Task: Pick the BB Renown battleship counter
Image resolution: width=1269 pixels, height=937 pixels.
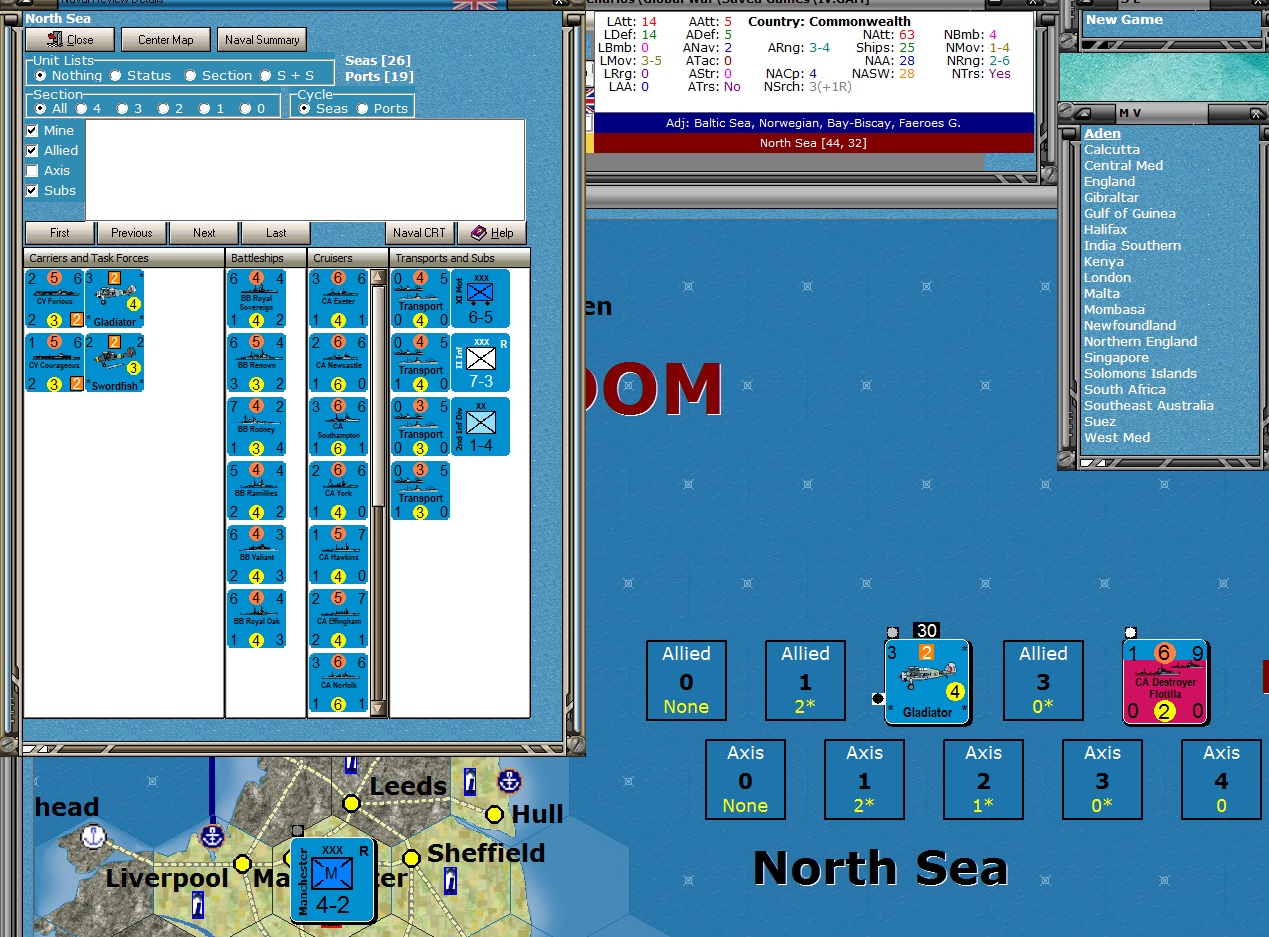Action: pos(257,363)
